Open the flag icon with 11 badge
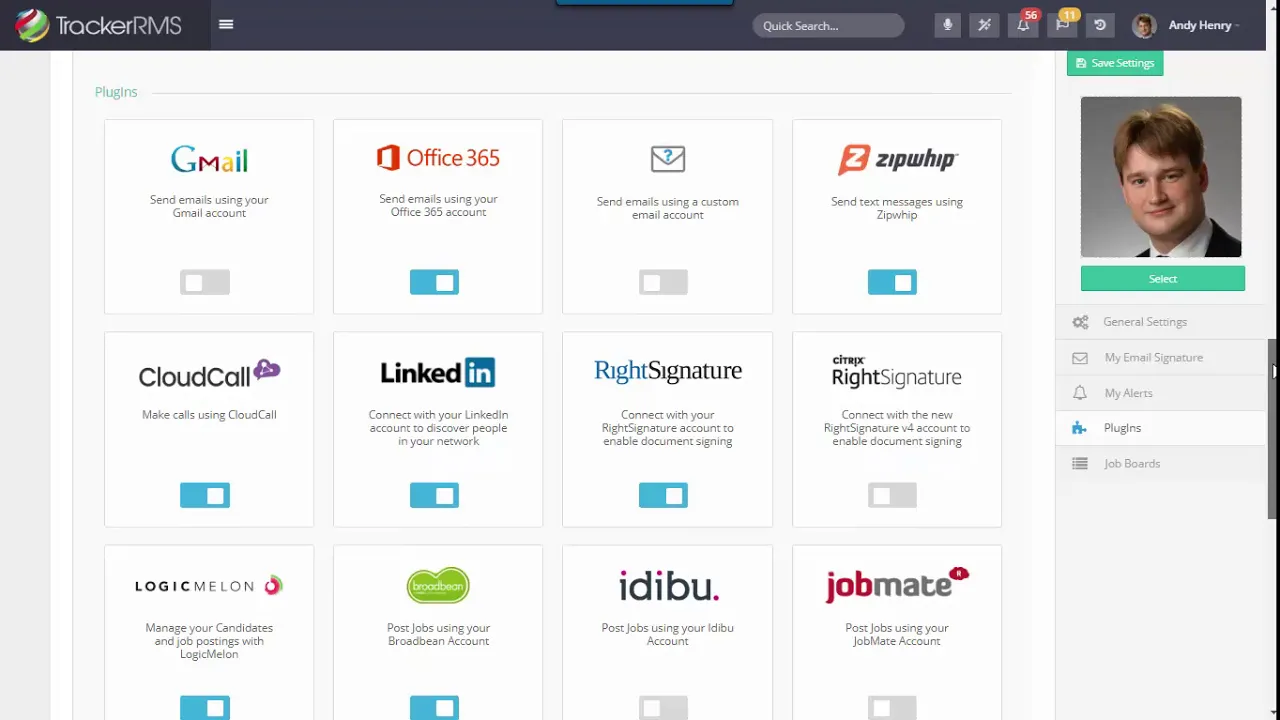The image size is (1280, 720). 1062,25
